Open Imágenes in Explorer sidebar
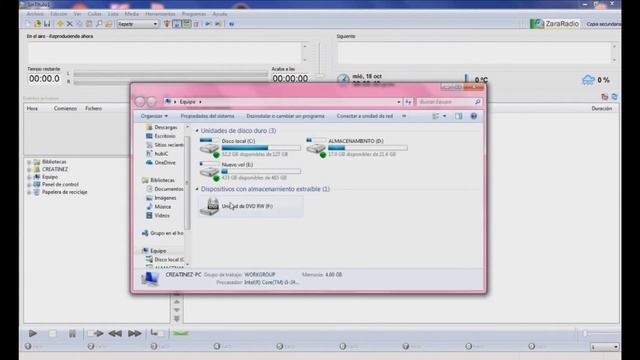This screenshot has width=640, height=360. click(x=165, y=198)
